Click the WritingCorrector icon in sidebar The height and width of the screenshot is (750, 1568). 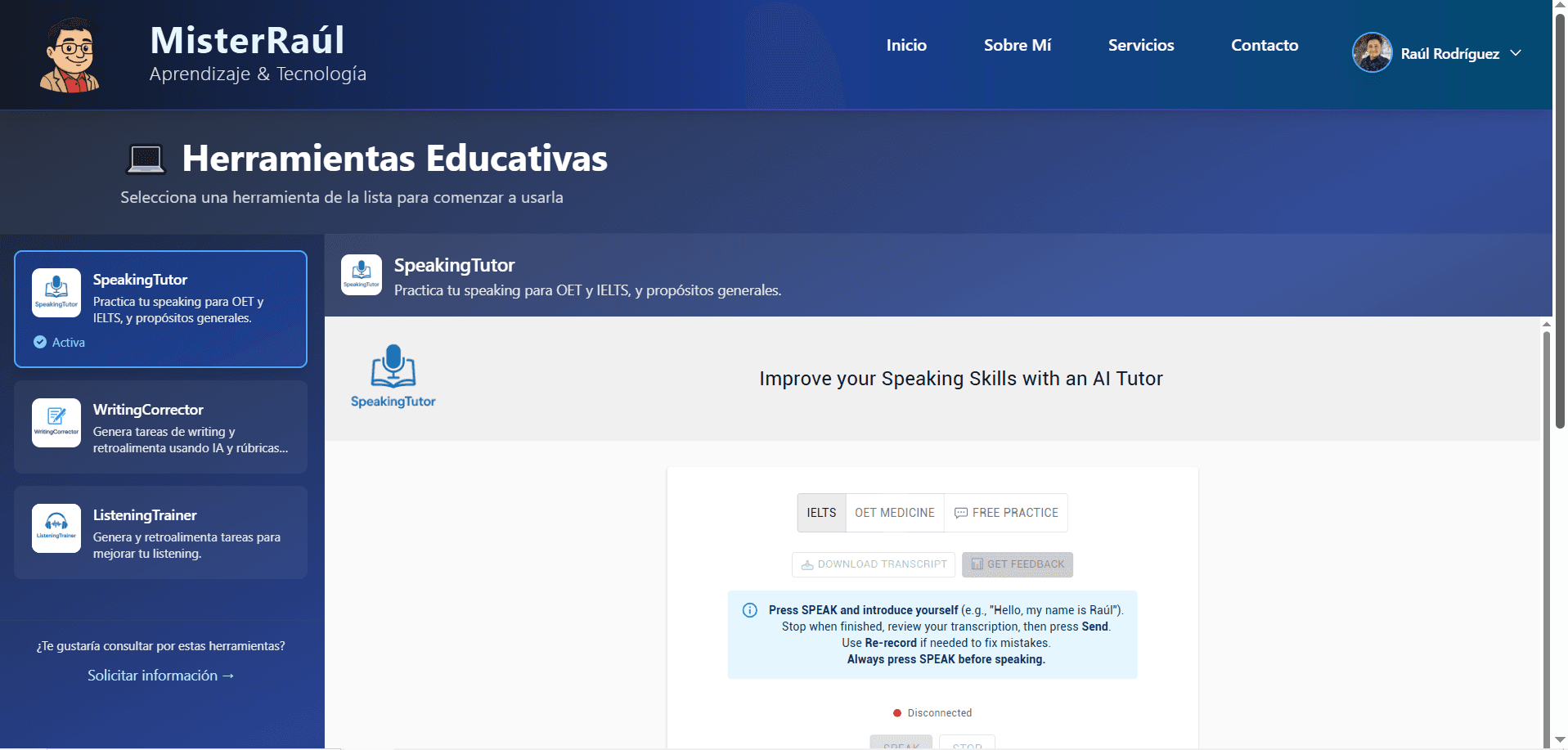tap(56, 422)
